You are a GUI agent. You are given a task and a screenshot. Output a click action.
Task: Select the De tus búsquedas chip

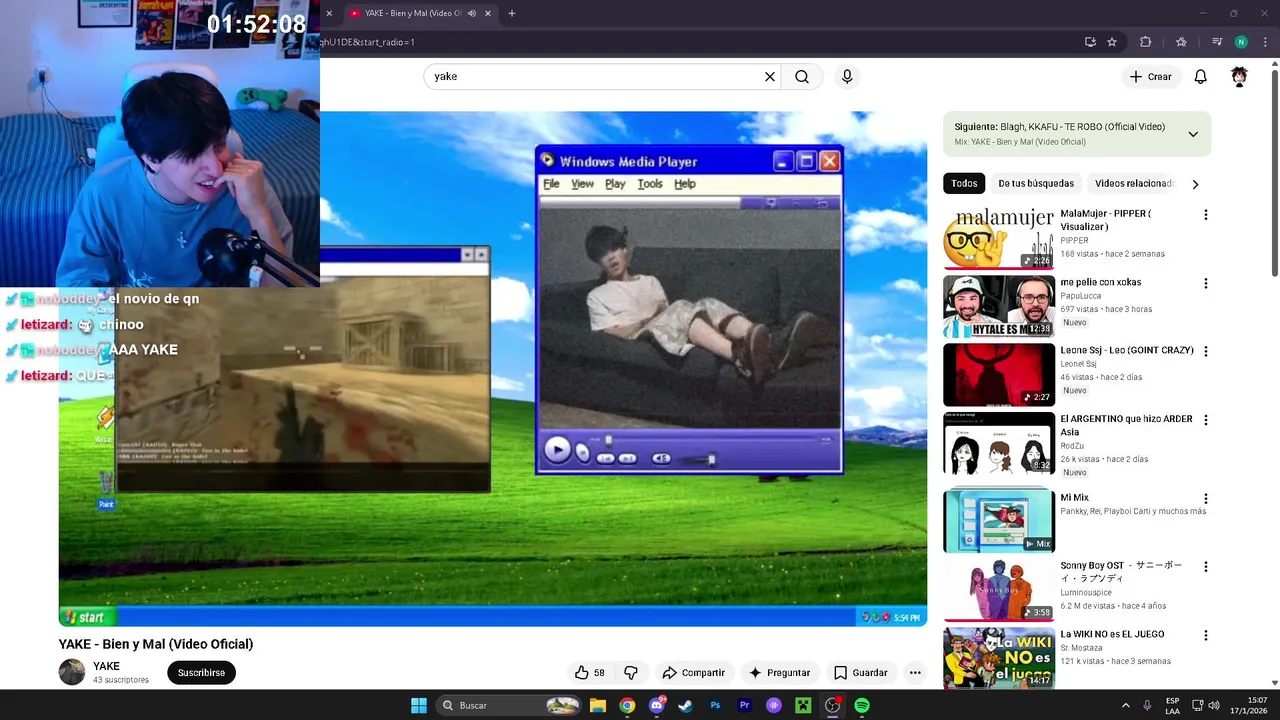pyautogui.click(x=1036, y=183)
